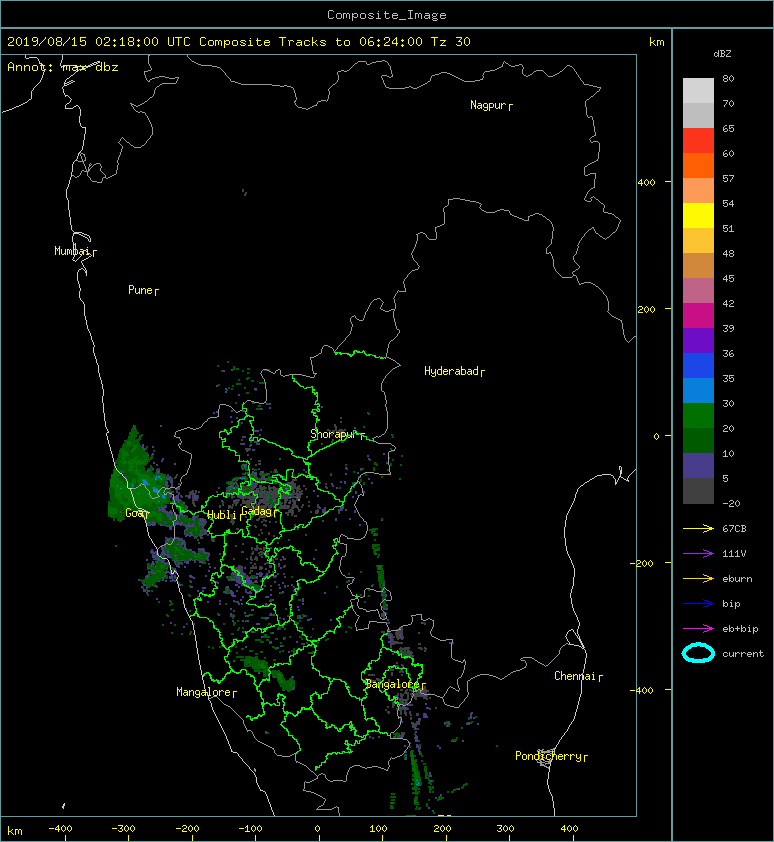Click the 'Tz 30' text in header

pyautogui.click(x=451, y=42)
